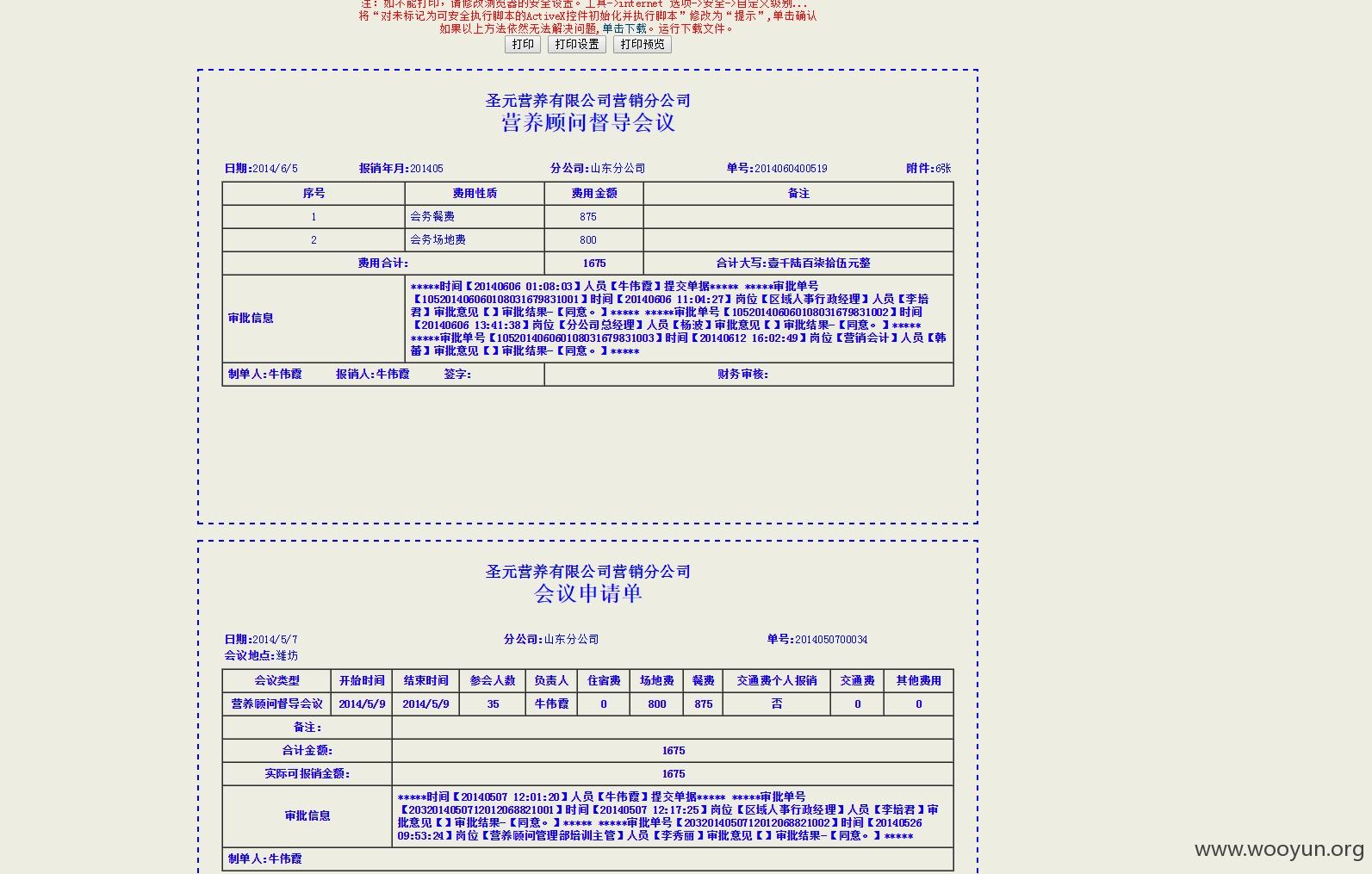Click 会议地点:潍坊 text
Viewport: 1372px width, 874px height.
click(261, 655)
